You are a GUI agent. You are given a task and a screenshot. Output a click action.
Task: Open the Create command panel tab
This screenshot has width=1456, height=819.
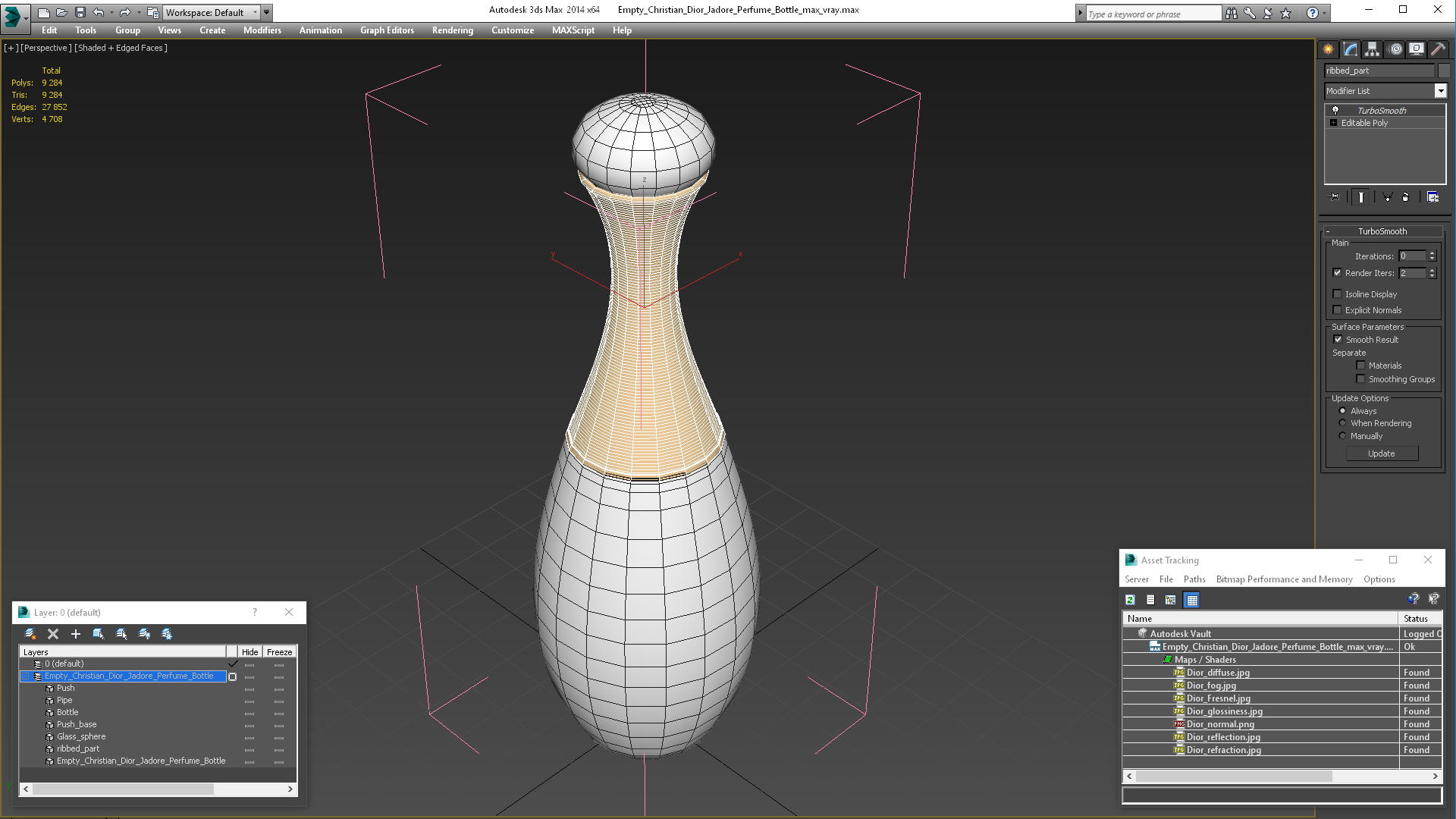tap(1329, 49)
